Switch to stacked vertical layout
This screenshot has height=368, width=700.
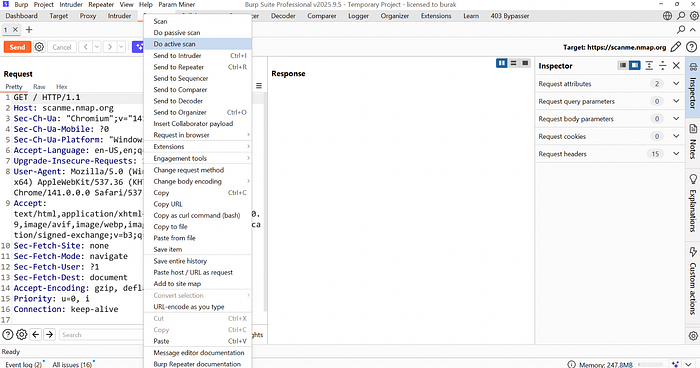coord(514,63)
